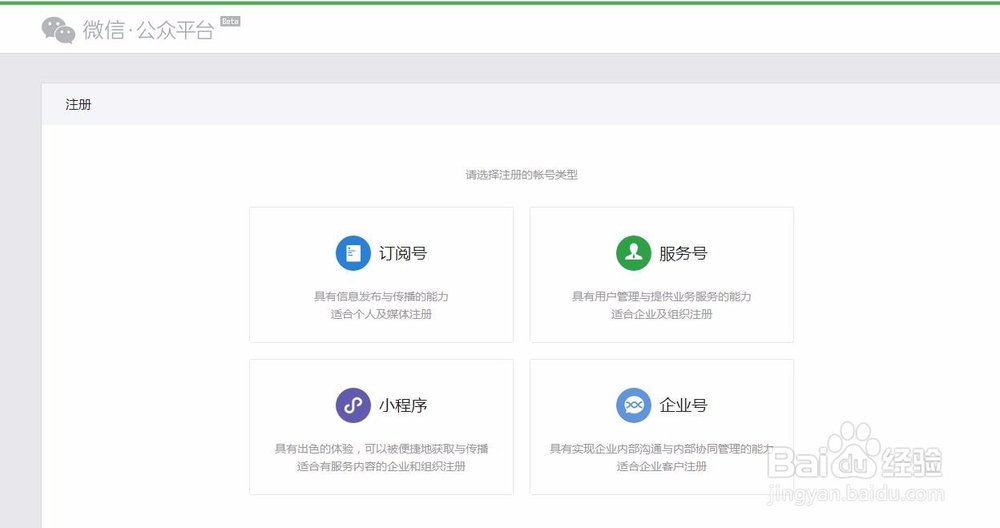
Task: Click the text 适合个人及媒体注册
Action: (381, 314)
